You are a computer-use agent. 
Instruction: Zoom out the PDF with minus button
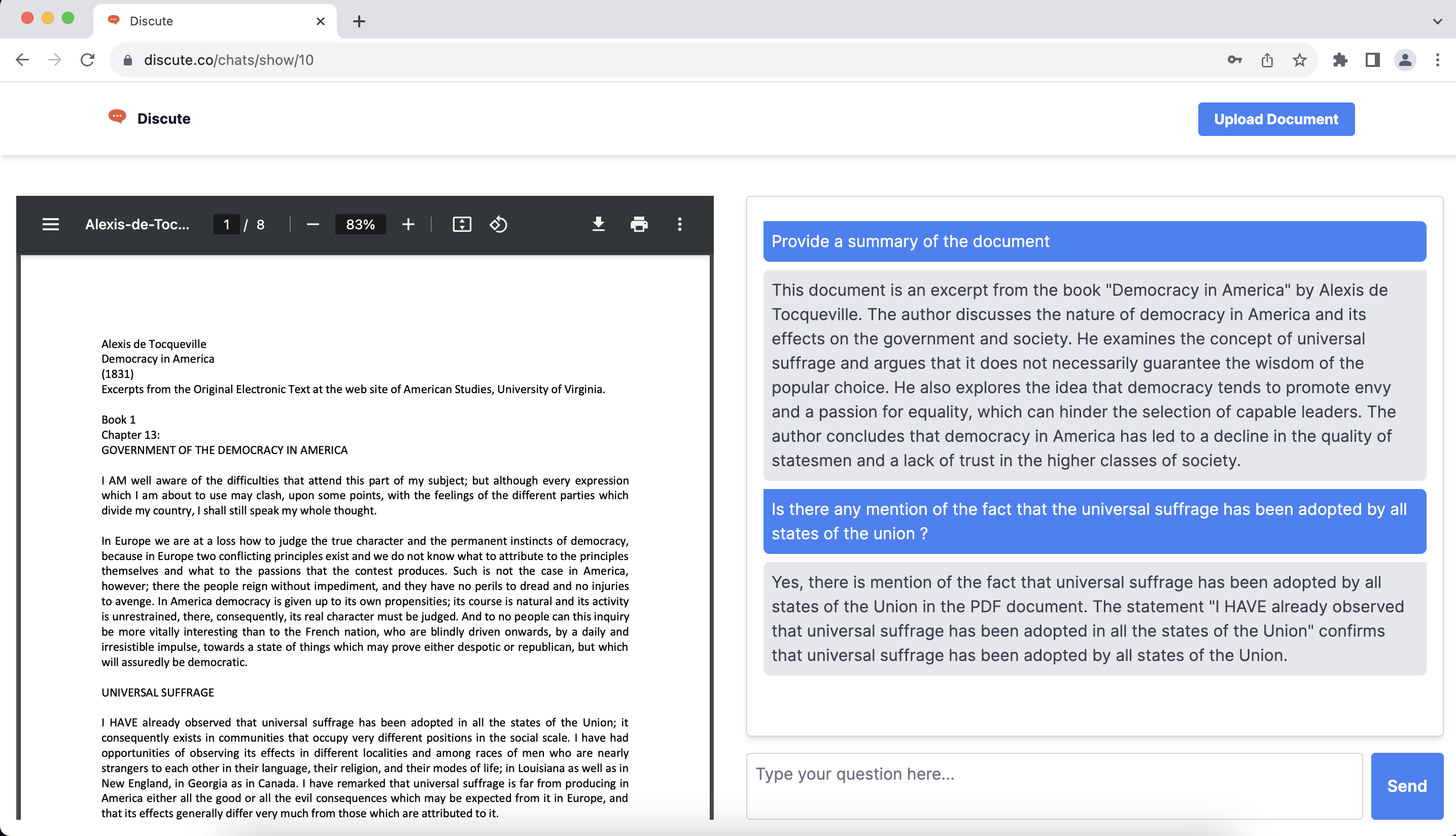pyautogui.click(x=313, y=225)
